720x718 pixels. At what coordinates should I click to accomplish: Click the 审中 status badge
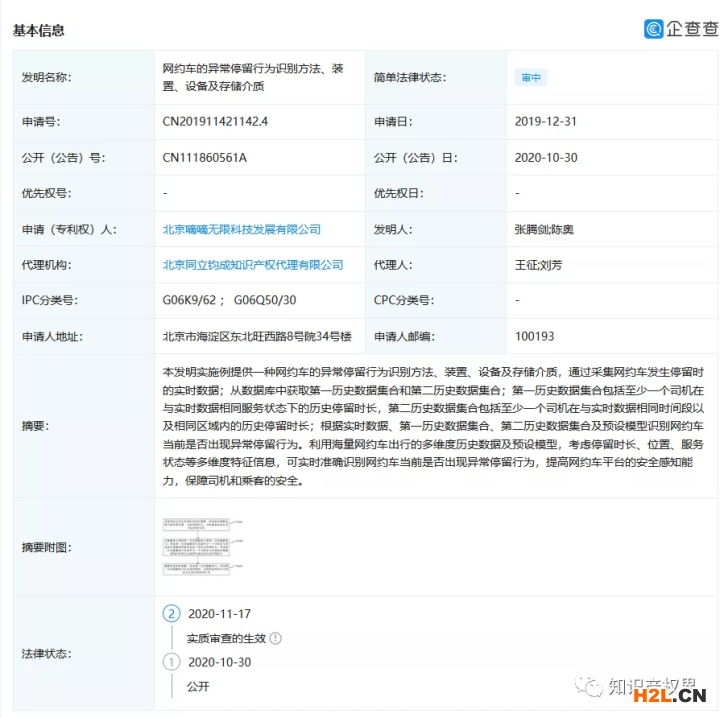pyautogui.click(x=531, y=78)
